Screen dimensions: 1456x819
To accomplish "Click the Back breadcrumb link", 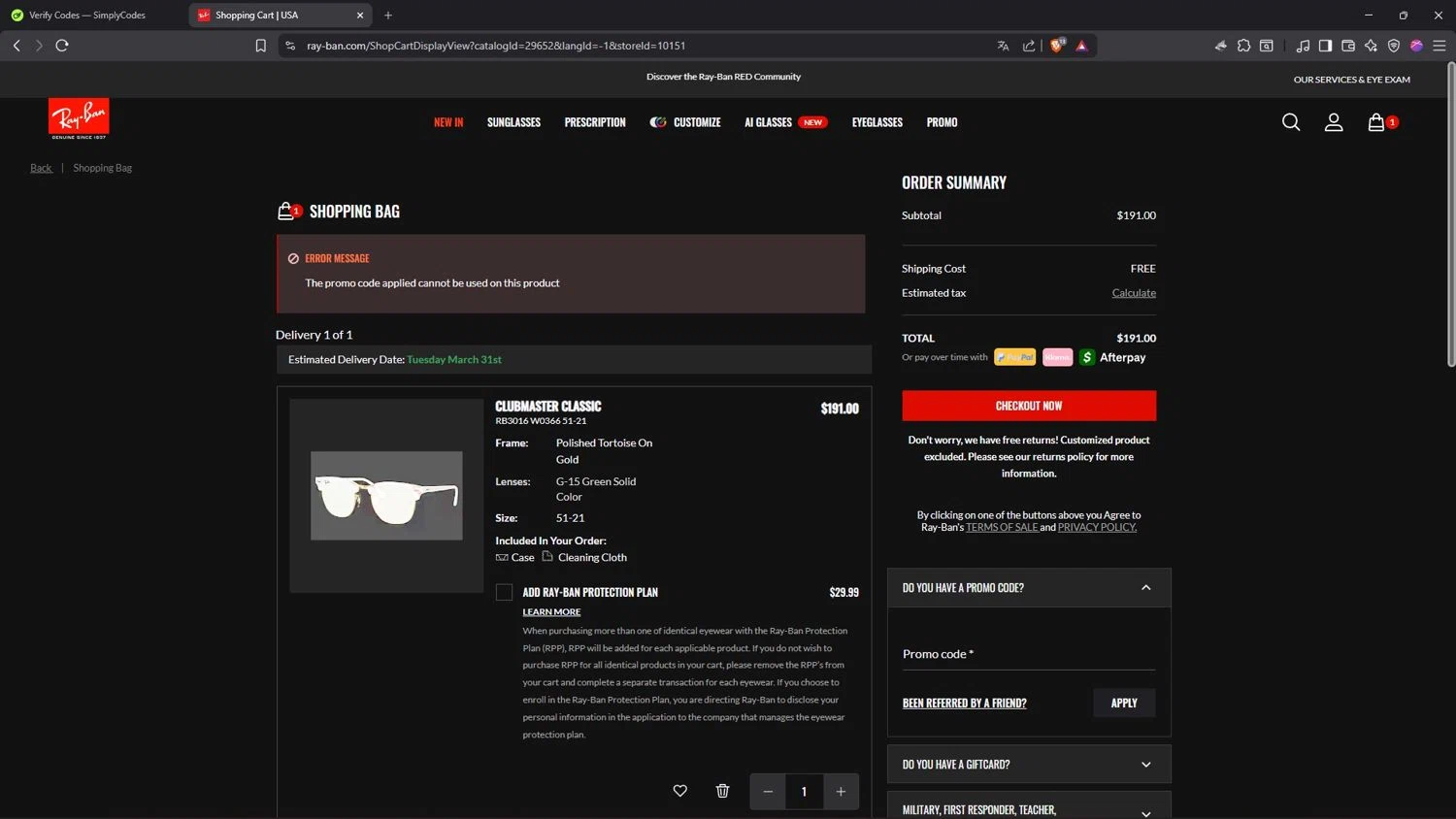I will [41, 168].
